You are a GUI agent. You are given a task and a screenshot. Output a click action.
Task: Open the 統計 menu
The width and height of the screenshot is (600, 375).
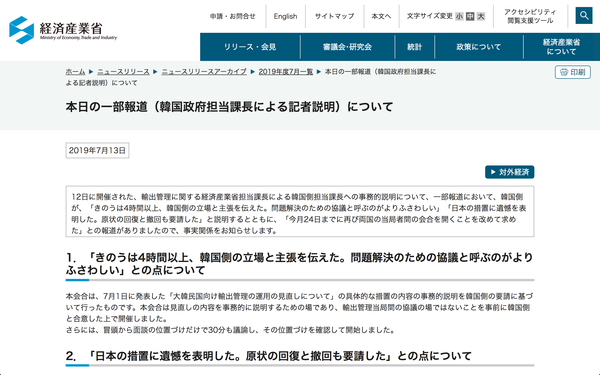pyautogui.click(x=414, y=47)
